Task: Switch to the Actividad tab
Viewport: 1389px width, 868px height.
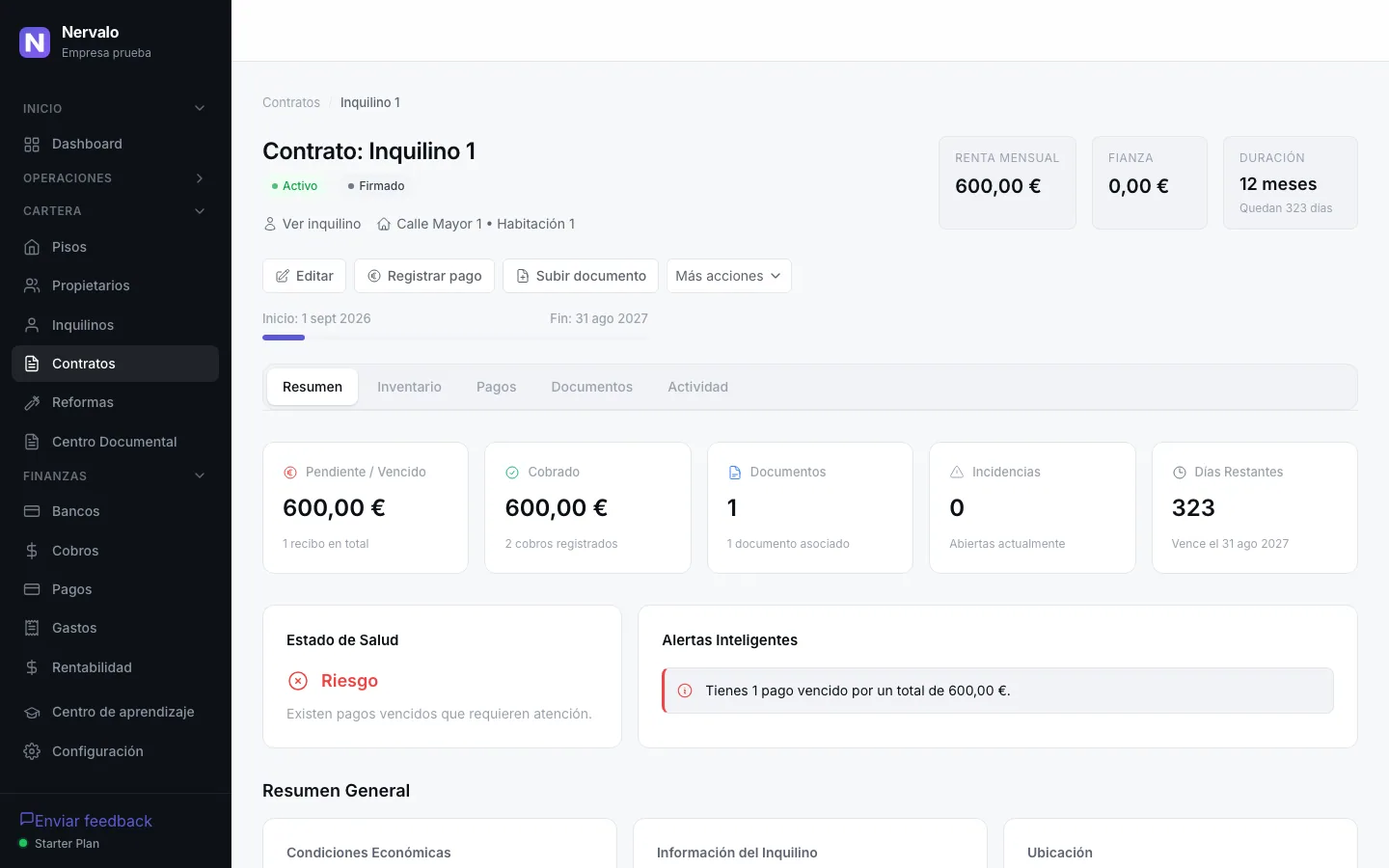Action: point(698,387)
